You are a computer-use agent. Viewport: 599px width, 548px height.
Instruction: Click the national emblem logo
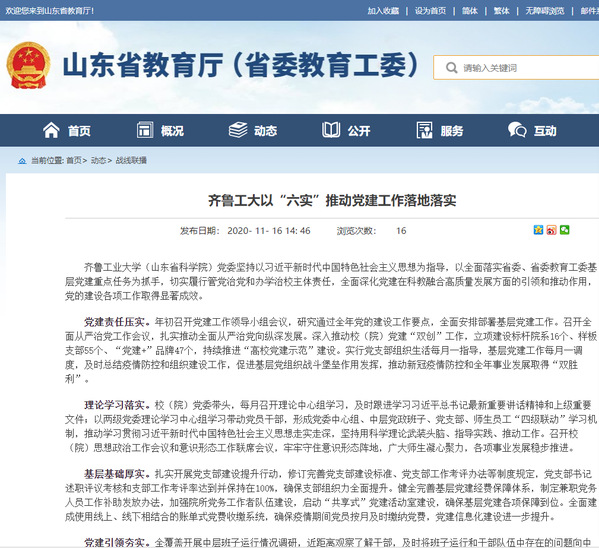pyautogui.click(x=28, y=65)
